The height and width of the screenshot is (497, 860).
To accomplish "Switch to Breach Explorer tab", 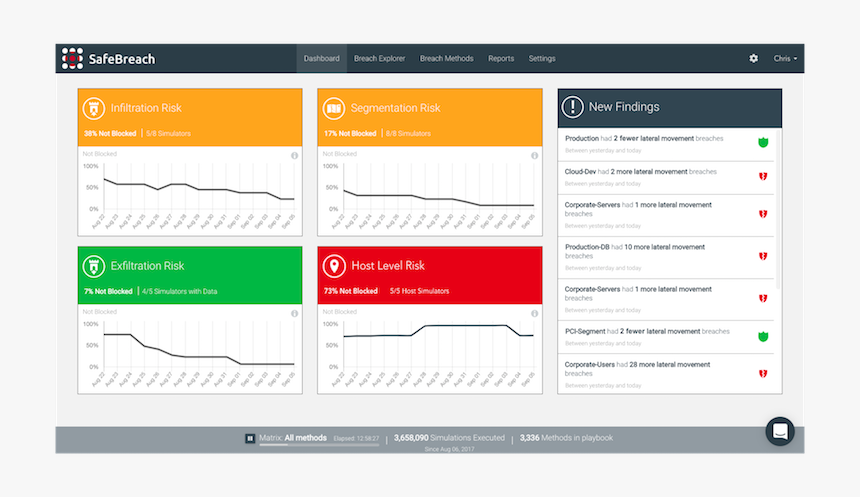I will 379,59.
